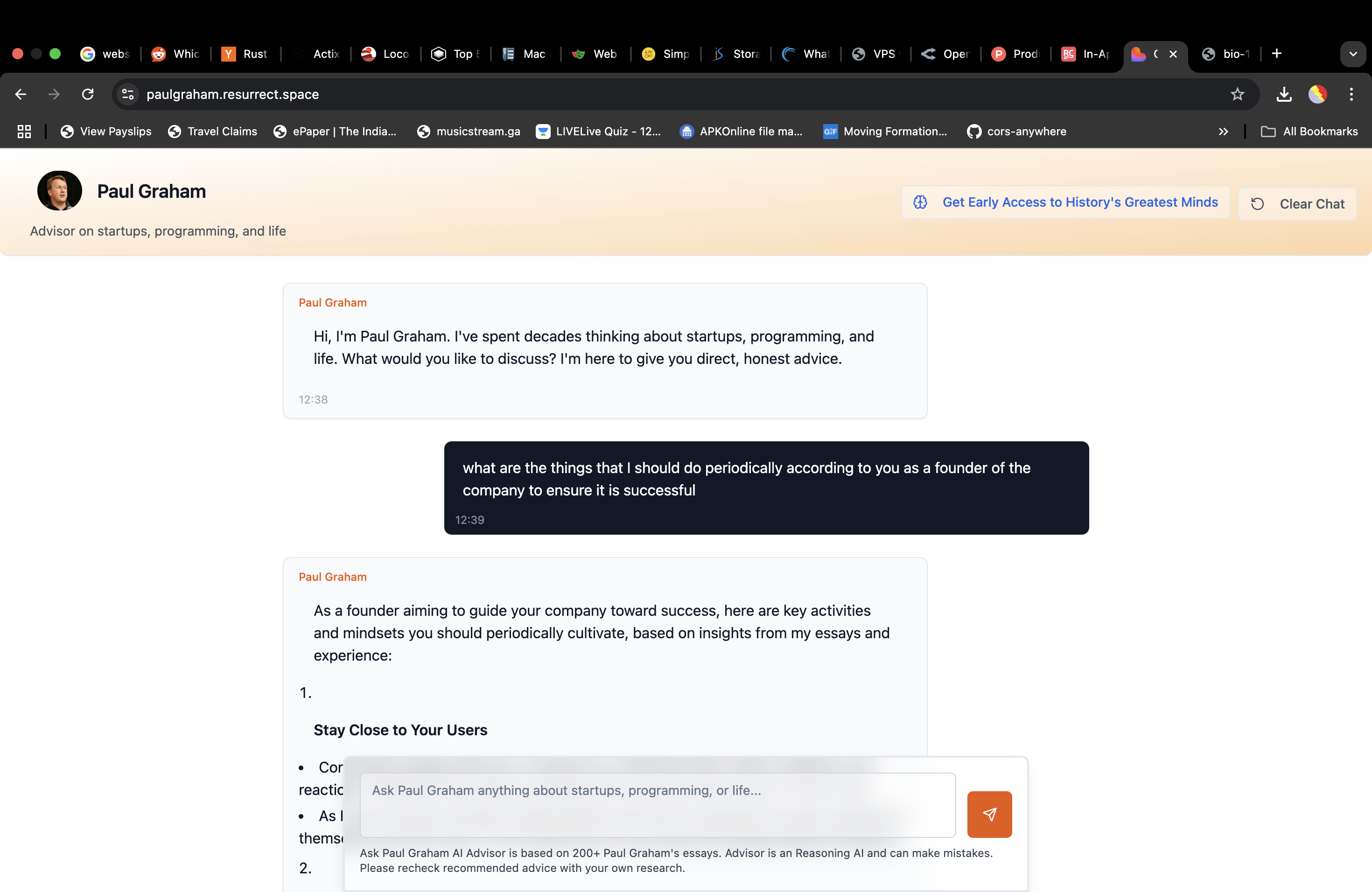Click the reset arrow icon on Clear Chat
The height and width of the screenshot is (892, 1372).
tap(1258, 204)
